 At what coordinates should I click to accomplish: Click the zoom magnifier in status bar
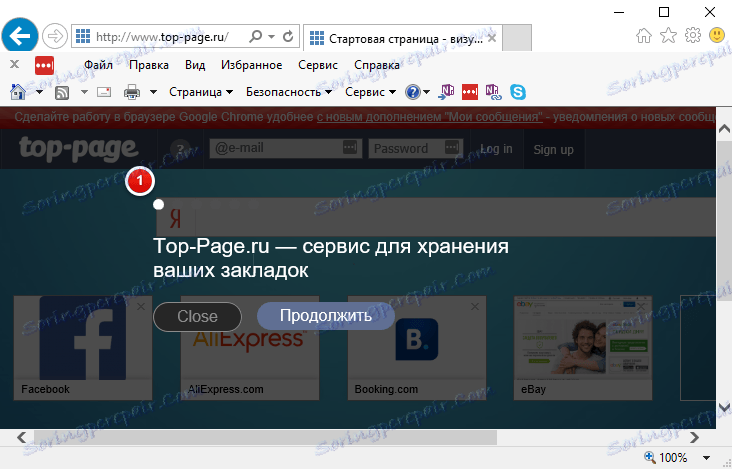coord(649,457)
